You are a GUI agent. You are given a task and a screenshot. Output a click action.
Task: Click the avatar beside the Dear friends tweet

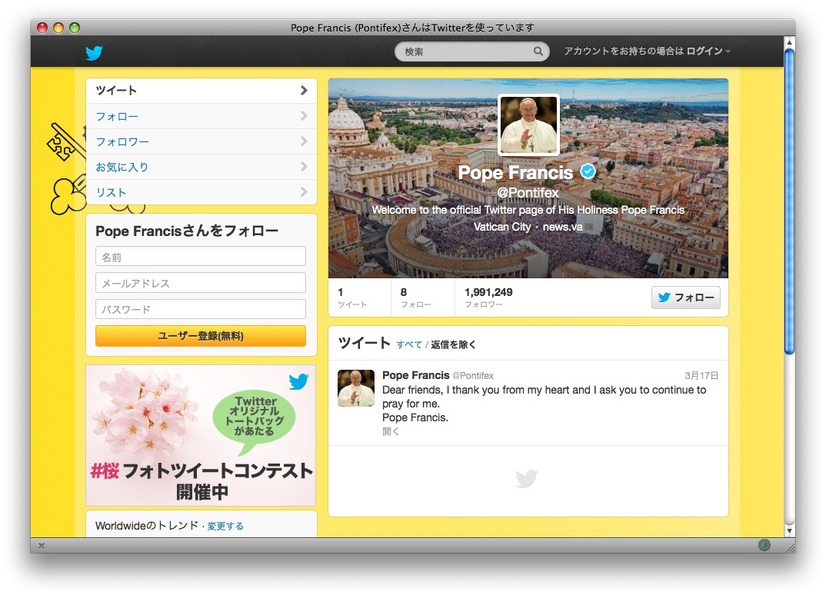[356, 388]
